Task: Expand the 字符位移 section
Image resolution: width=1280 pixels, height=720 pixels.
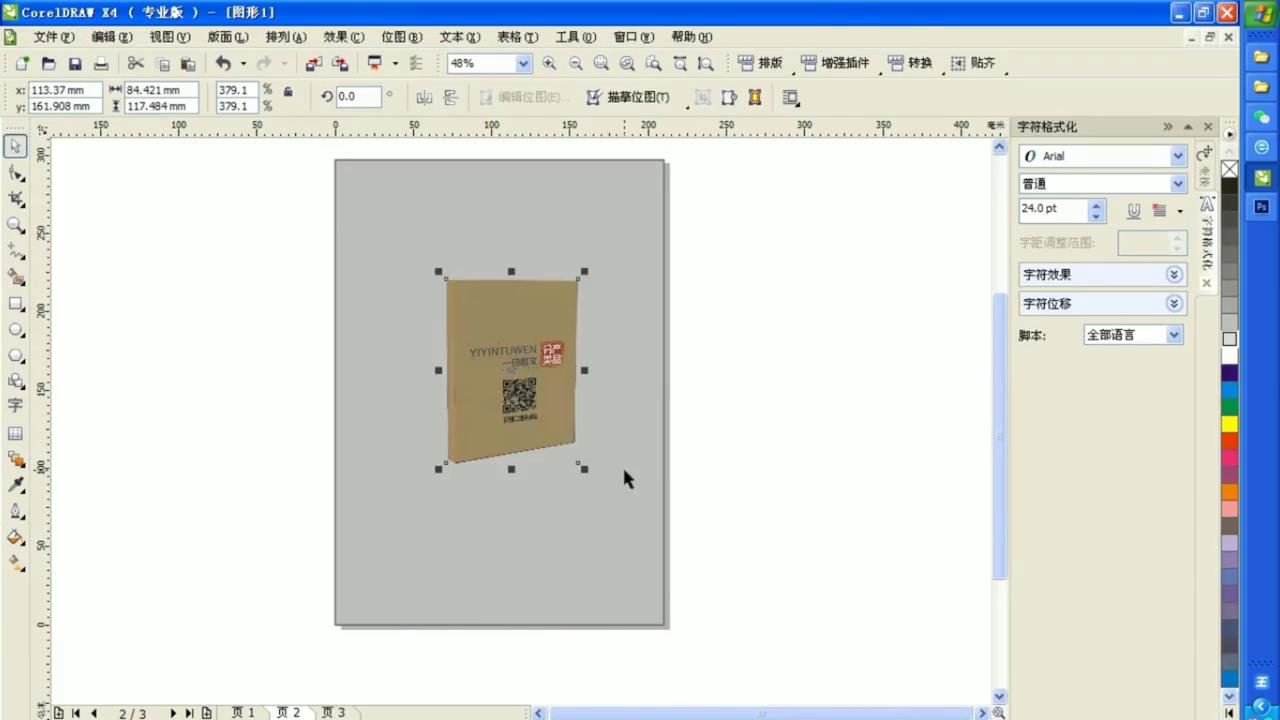Action: click(x=1174, y=304)
